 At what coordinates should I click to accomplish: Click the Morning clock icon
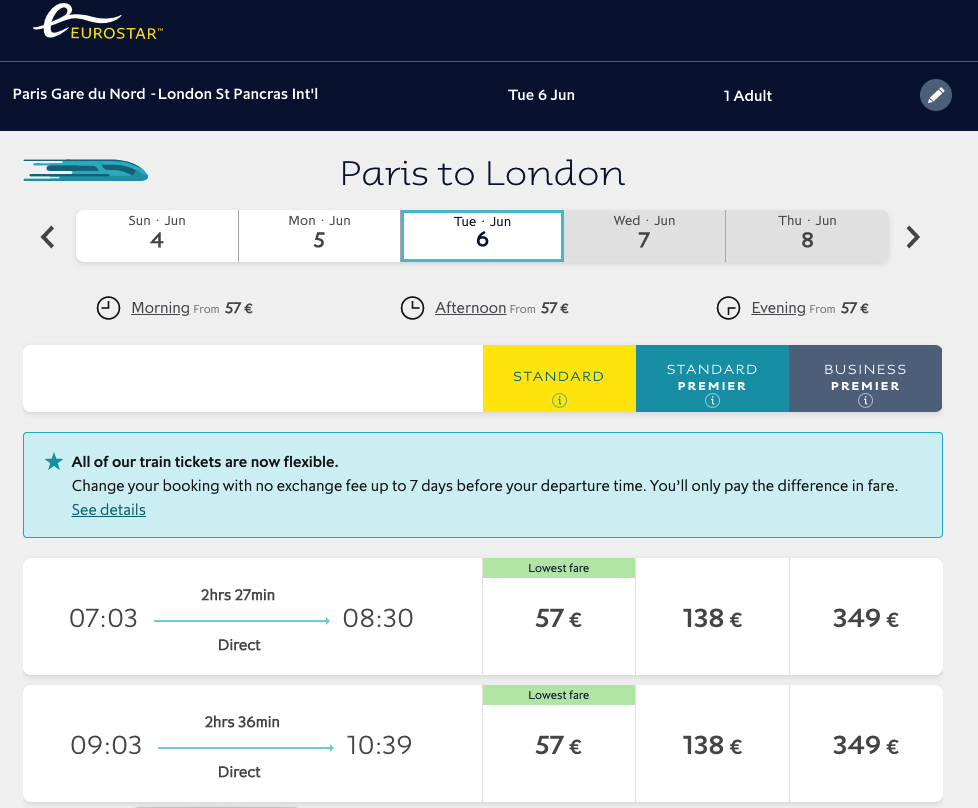pos(108,308)
